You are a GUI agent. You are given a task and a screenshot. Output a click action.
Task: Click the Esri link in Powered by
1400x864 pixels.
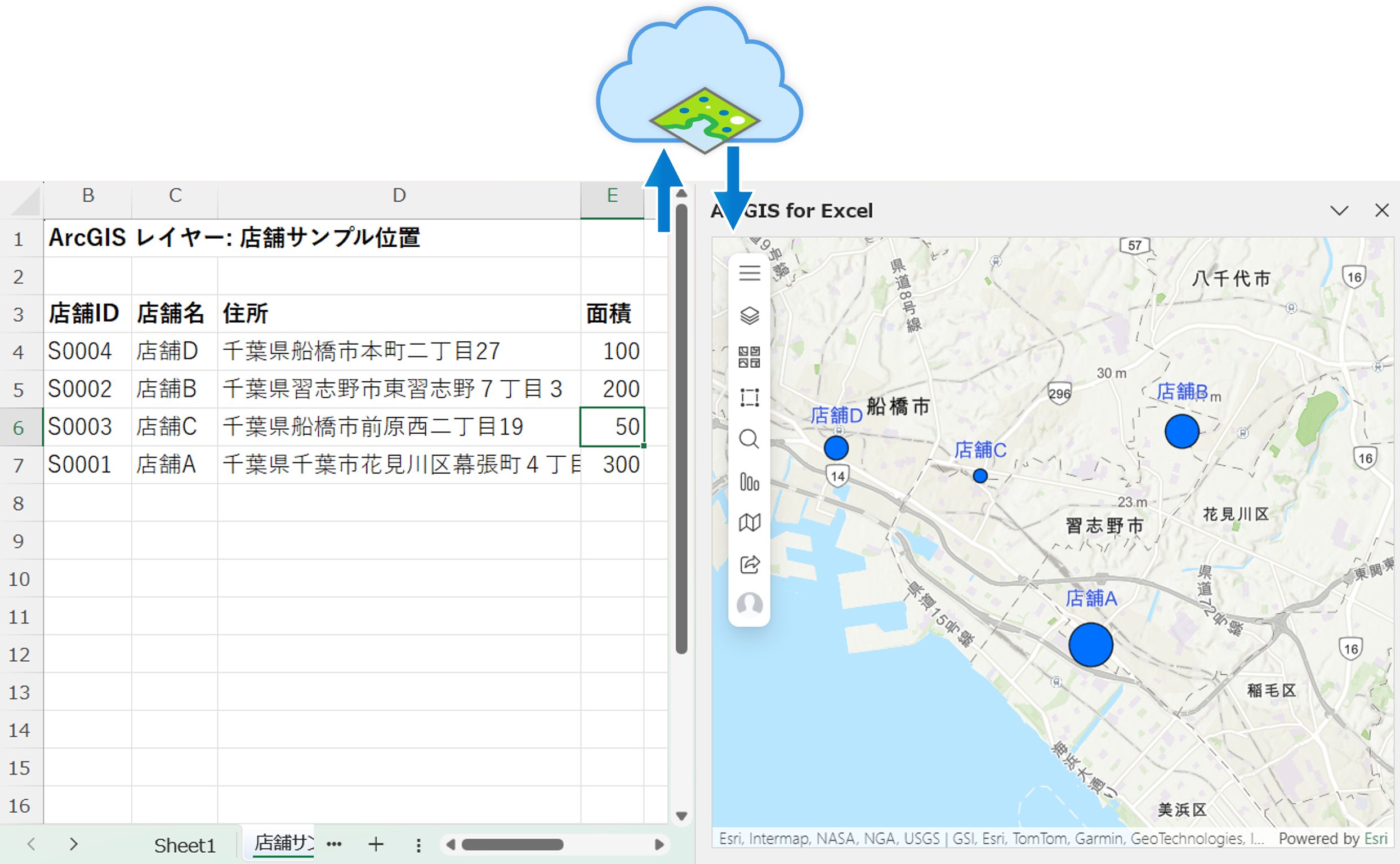pyautogui.click(x=1375, y=838)
